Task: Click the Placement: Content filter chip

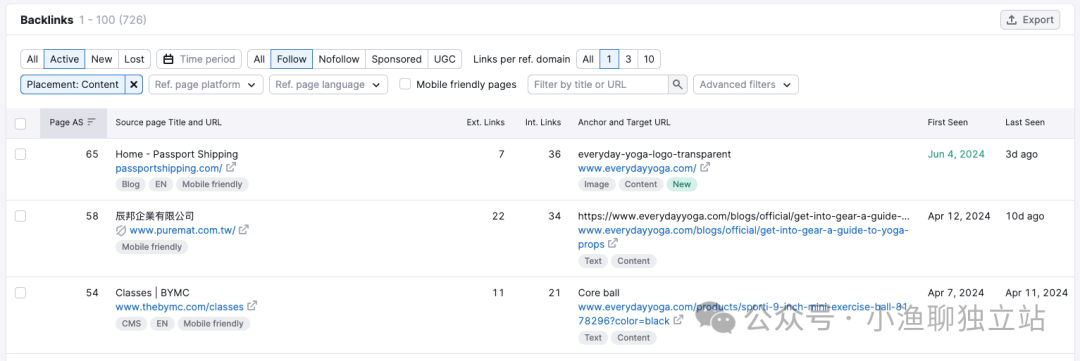Action: (73, 85)
